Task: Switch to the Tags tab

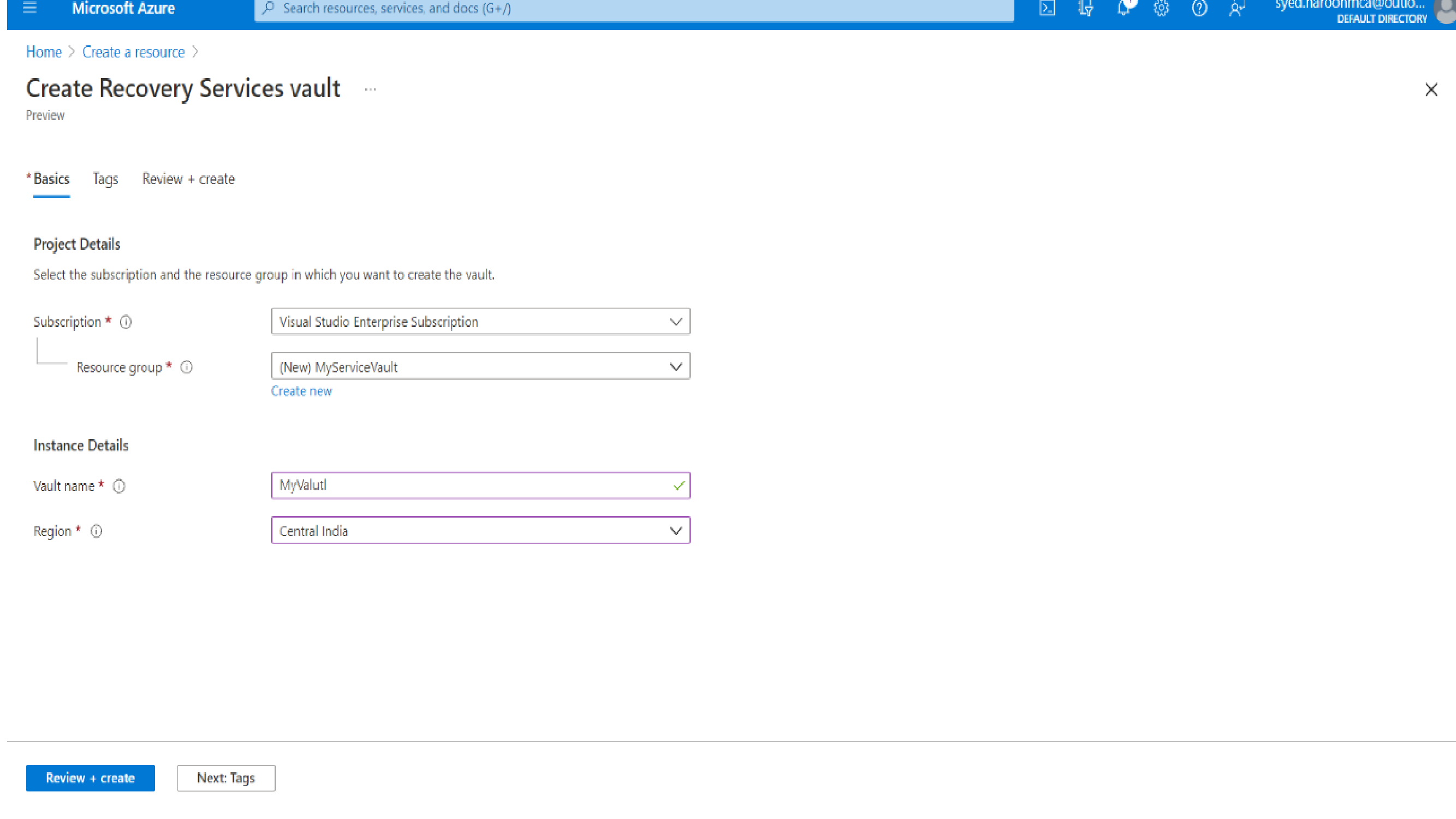Action: click(x=105, y=179)
